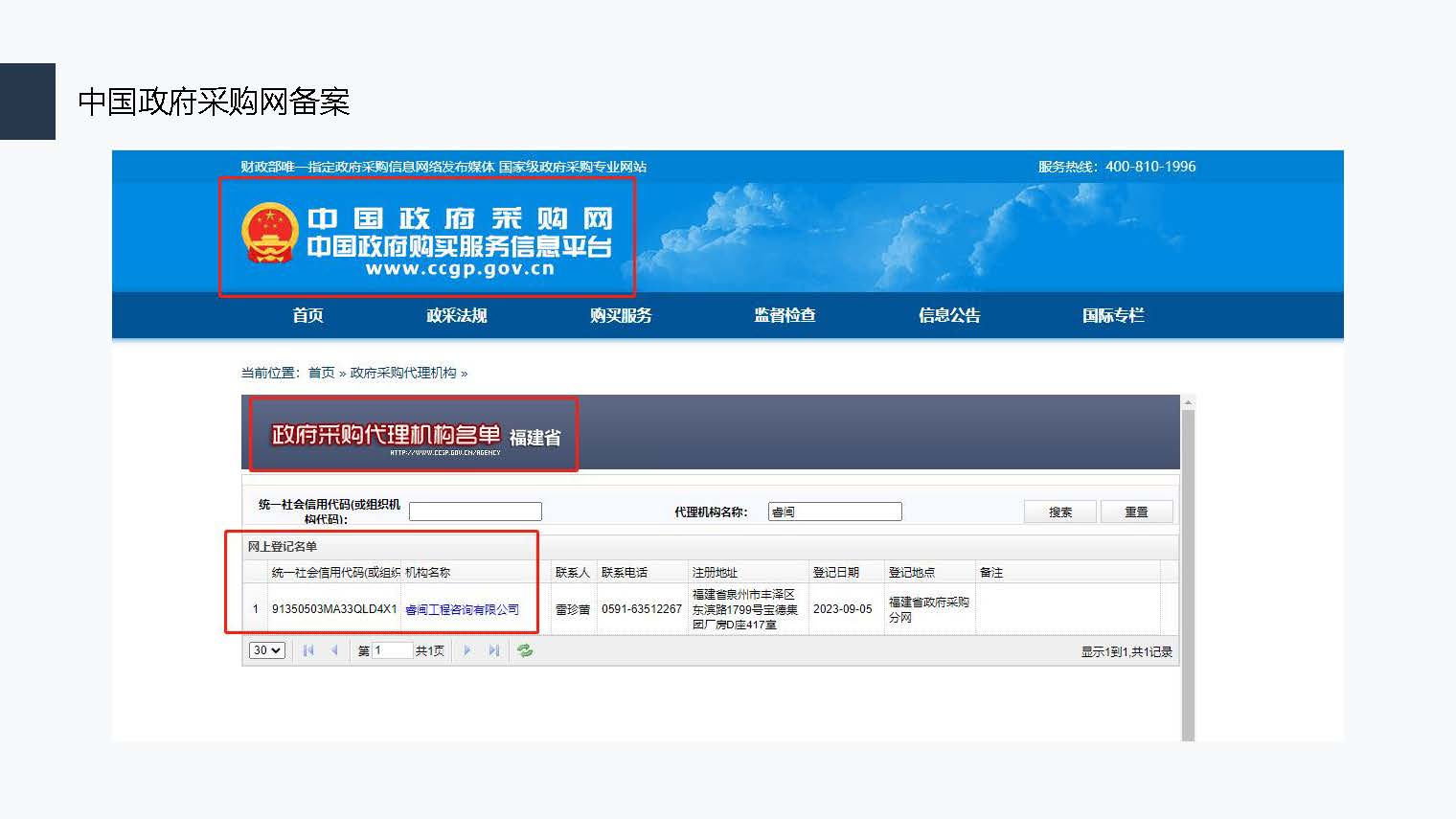Click the 备注 column header
Image resolution: width=1456 pixels, height=819 pixels.
coord(1067,572)
